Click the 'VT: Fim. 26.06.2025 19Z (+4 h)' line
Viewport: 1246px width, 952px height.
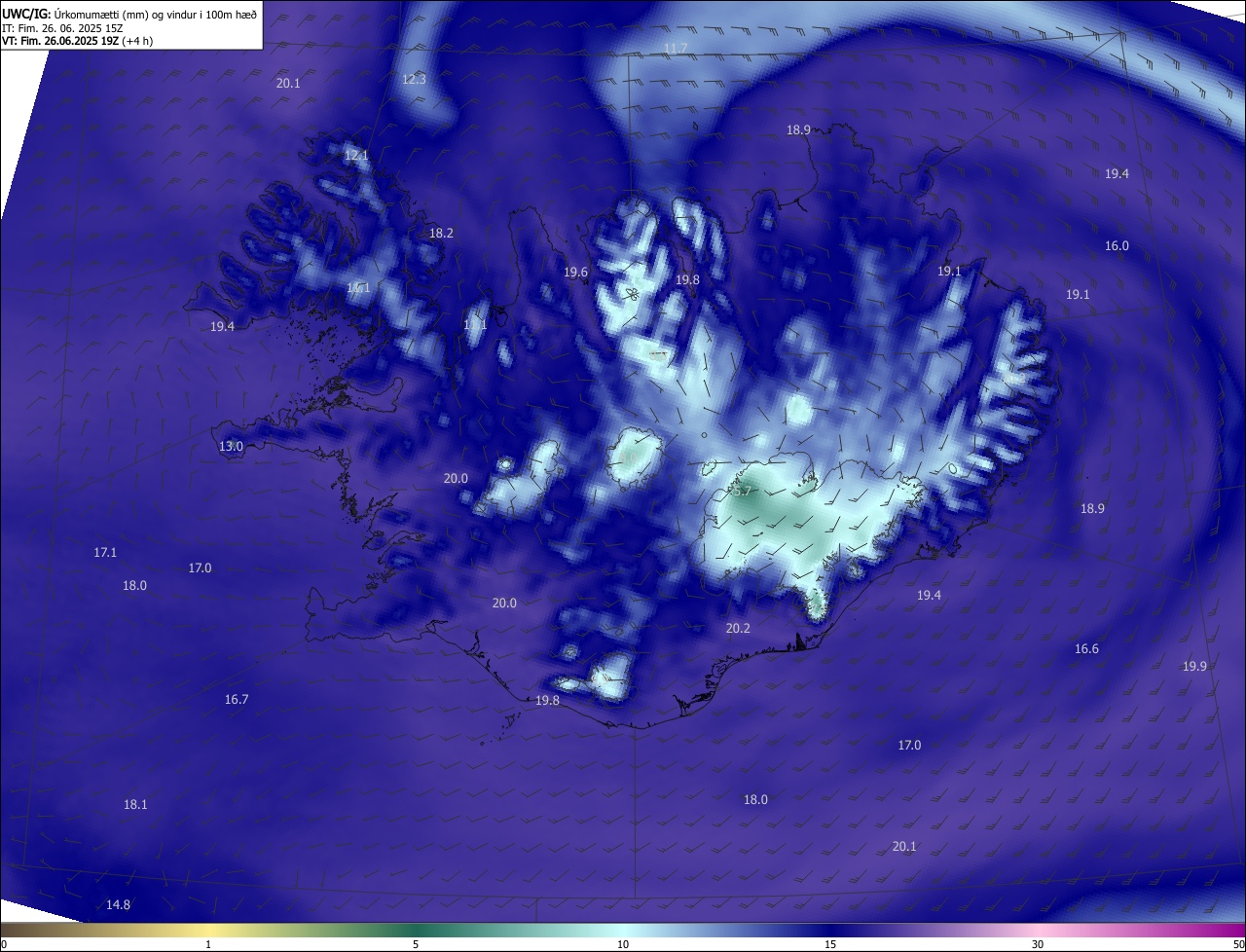click(77, 41)
